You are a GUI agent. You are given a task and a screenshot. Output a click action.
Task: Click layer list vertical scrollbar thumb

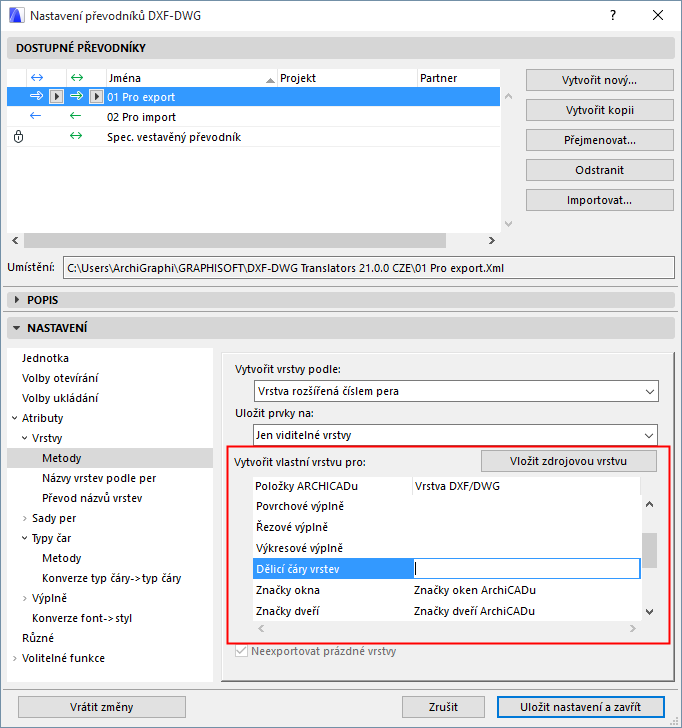point(650,550)
